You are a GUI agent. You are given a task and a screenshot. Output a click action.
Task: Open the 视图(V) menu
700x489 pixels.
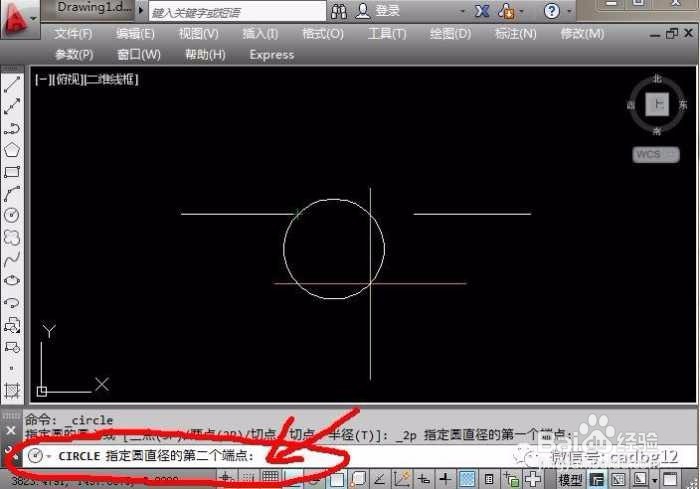pyautogui.click(x=198, y=33)
